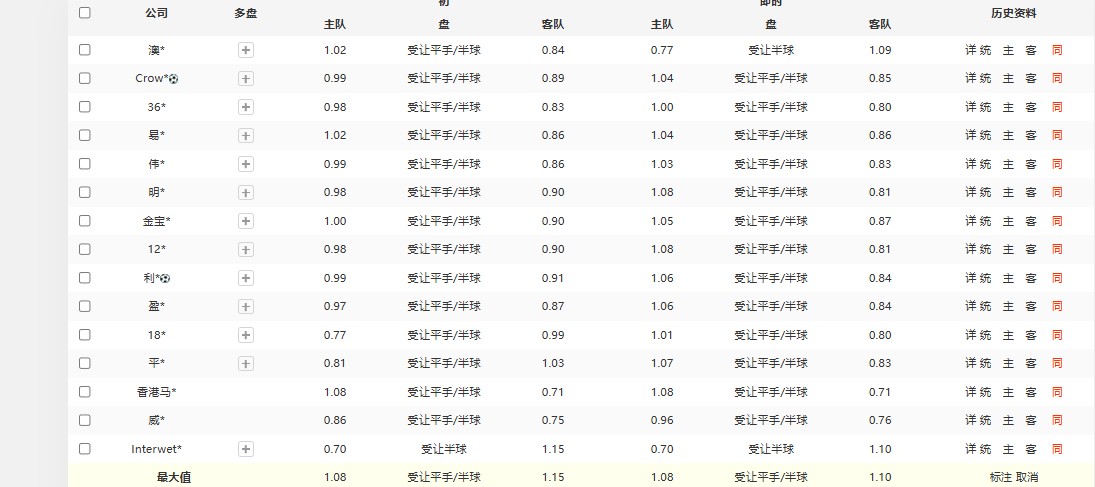Click 主 link in 36* row

click(x=1008, y=107)
